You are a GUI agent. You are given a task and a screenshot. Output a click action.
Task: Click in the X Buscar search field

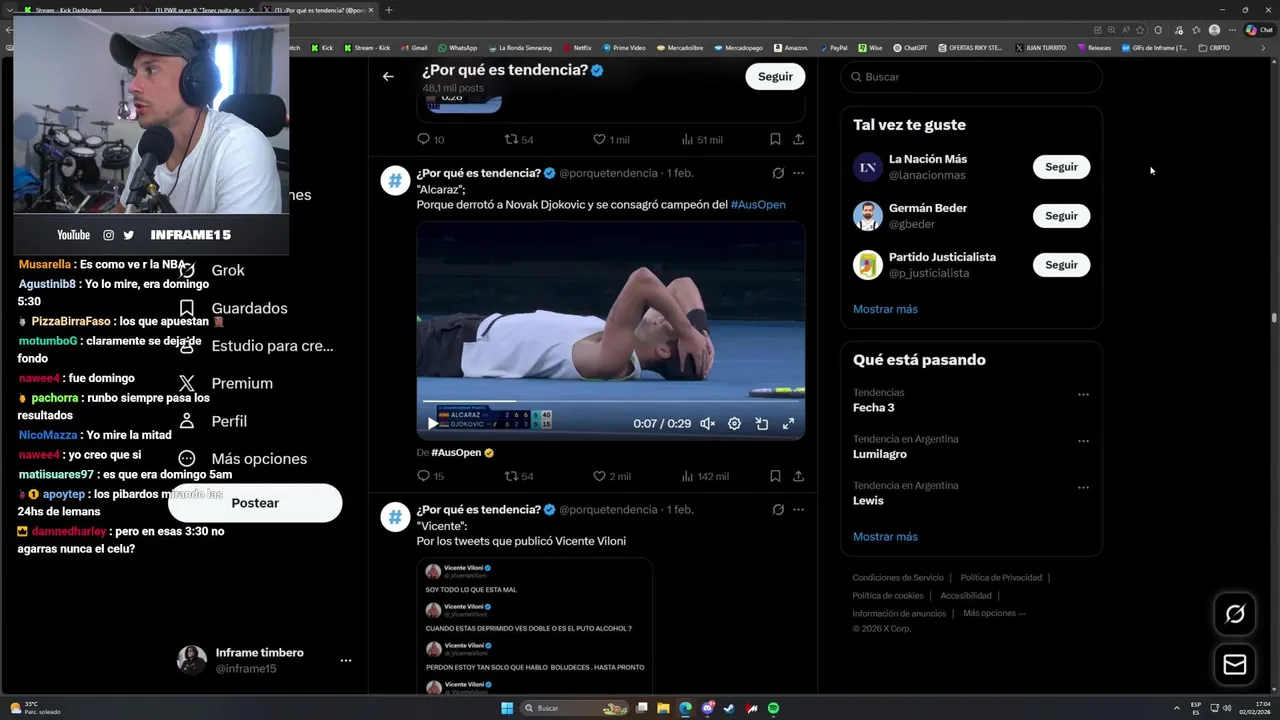tap(971, 77)
